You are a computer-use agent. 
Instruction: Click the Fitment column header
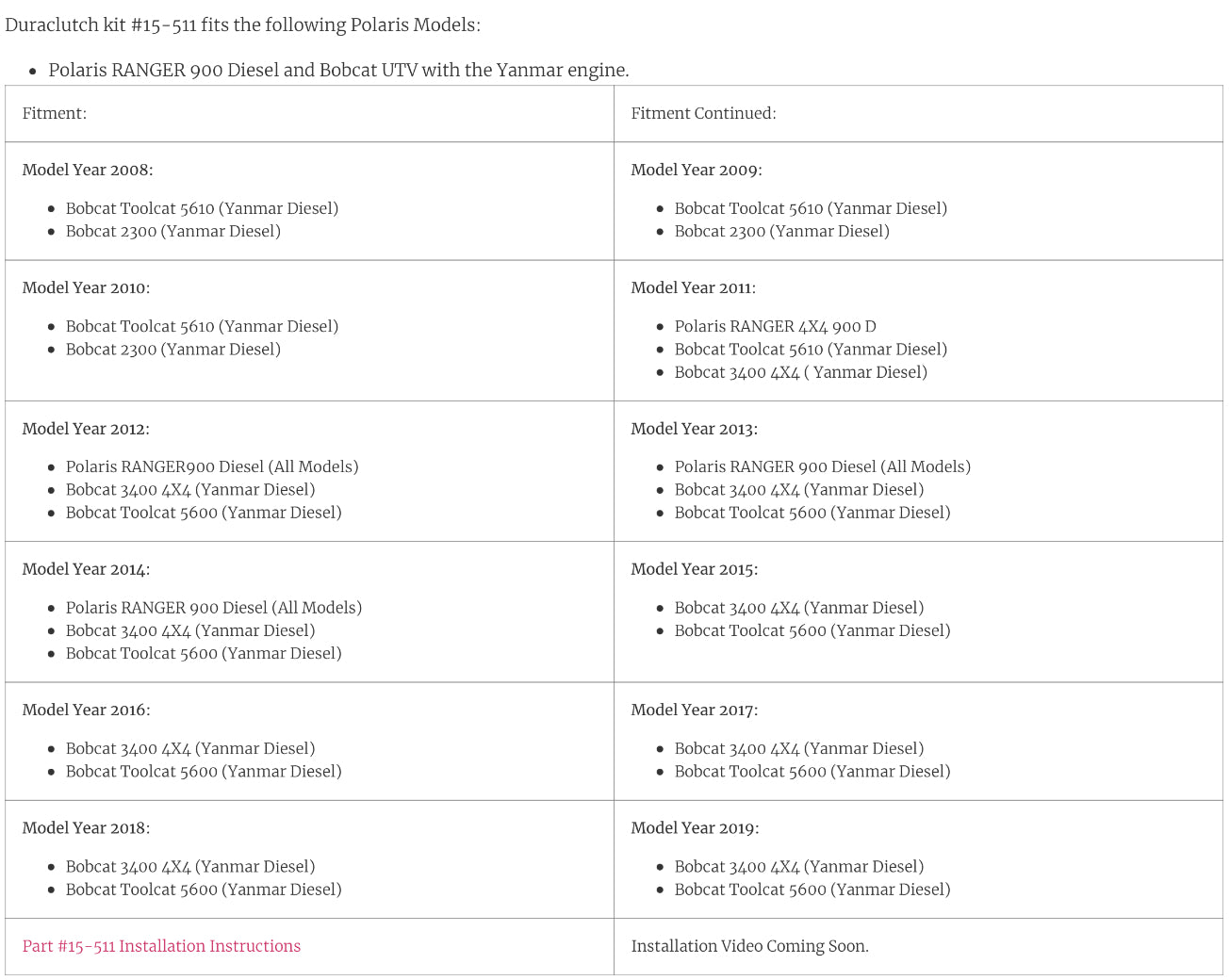coord(55,113)
